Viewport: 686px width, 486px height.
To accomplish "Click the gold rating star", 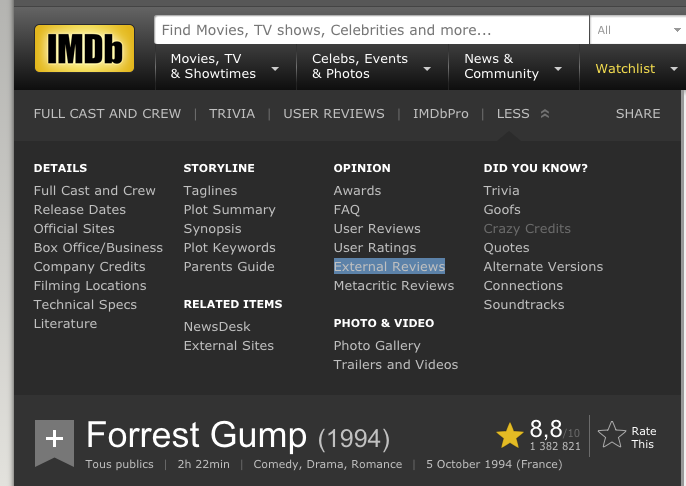I will 510,436.
